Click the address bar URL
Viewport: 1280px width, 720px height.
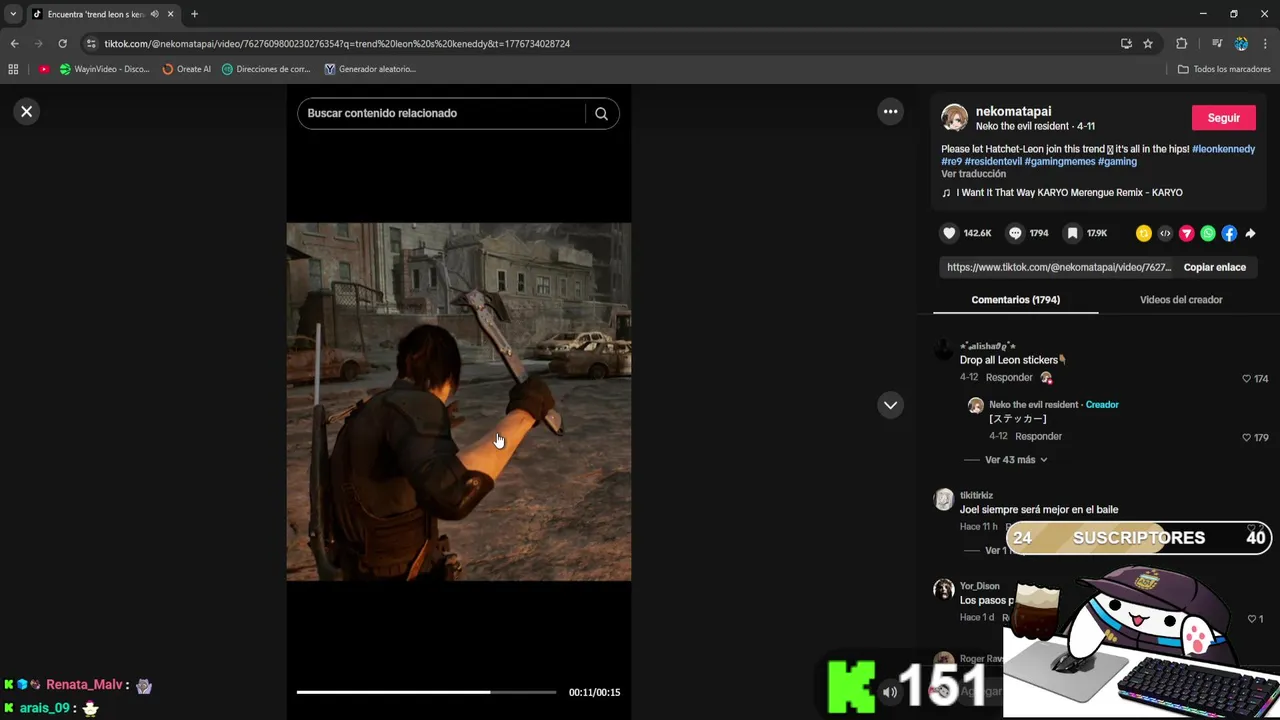tap(337, 44)
